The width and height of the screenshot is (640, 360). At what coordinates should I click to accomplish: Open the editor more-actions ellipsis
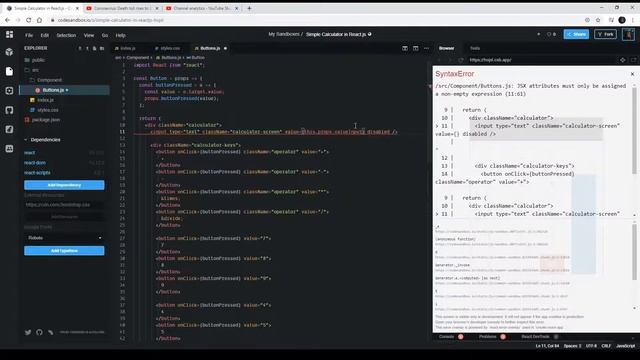(x=426, y=48)
